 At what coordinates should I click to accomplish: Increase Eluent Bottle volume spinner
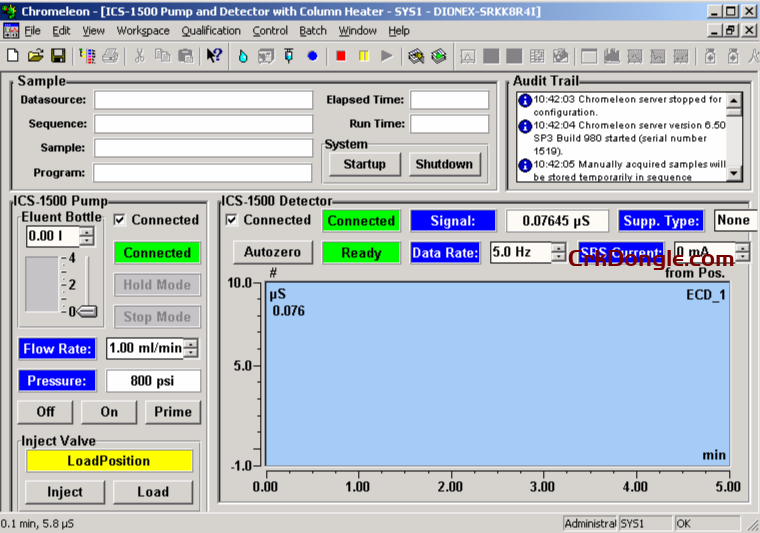(x=87, y=232)
